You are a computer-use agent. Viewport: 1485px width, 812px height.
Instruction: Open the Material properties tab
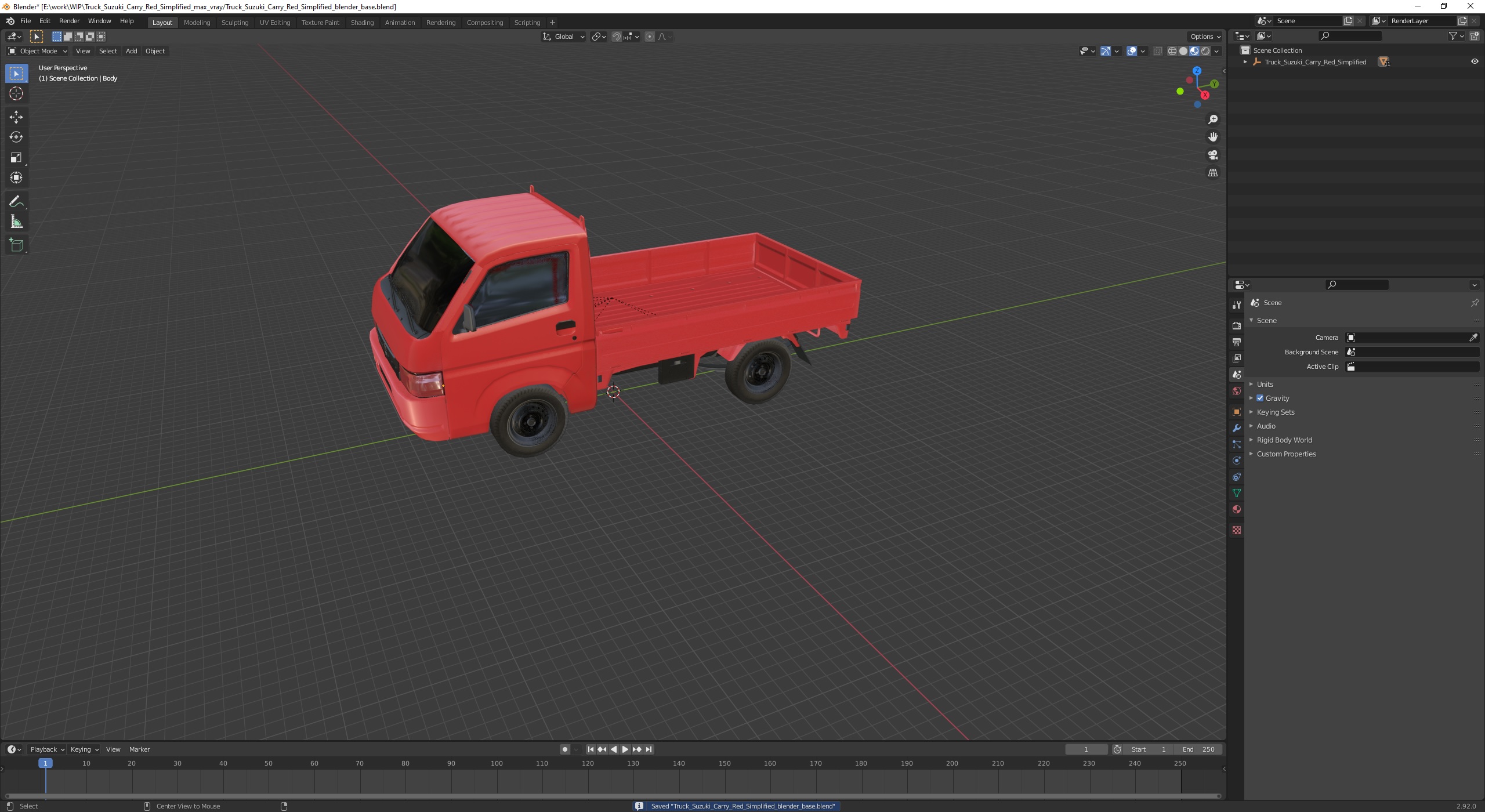pos(1237,509)
